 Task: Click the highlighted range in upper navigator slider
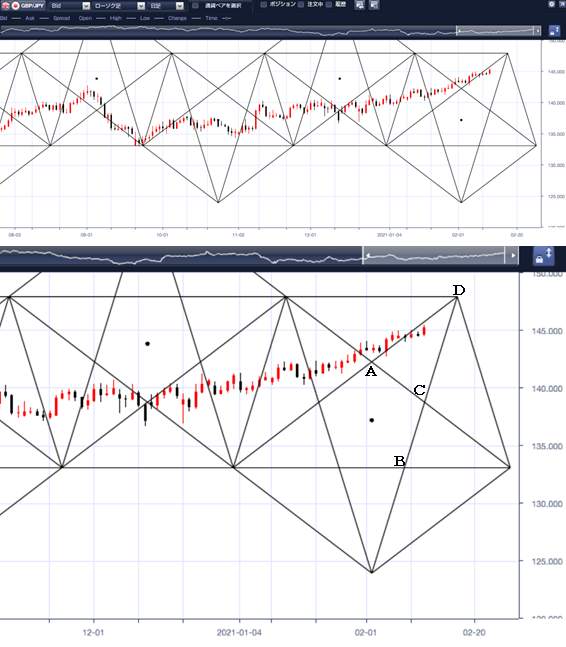pos(495,31)
